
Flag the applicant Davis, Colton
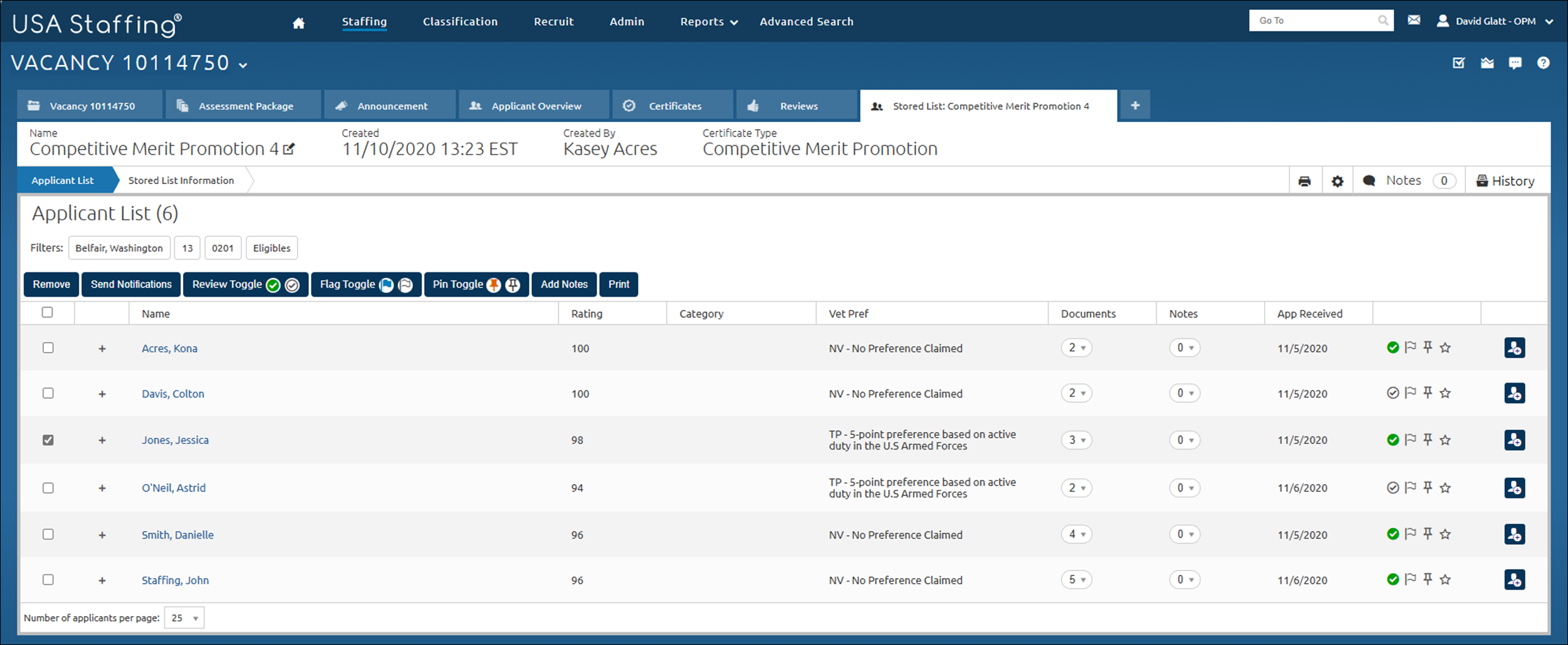click(1410, 393)
